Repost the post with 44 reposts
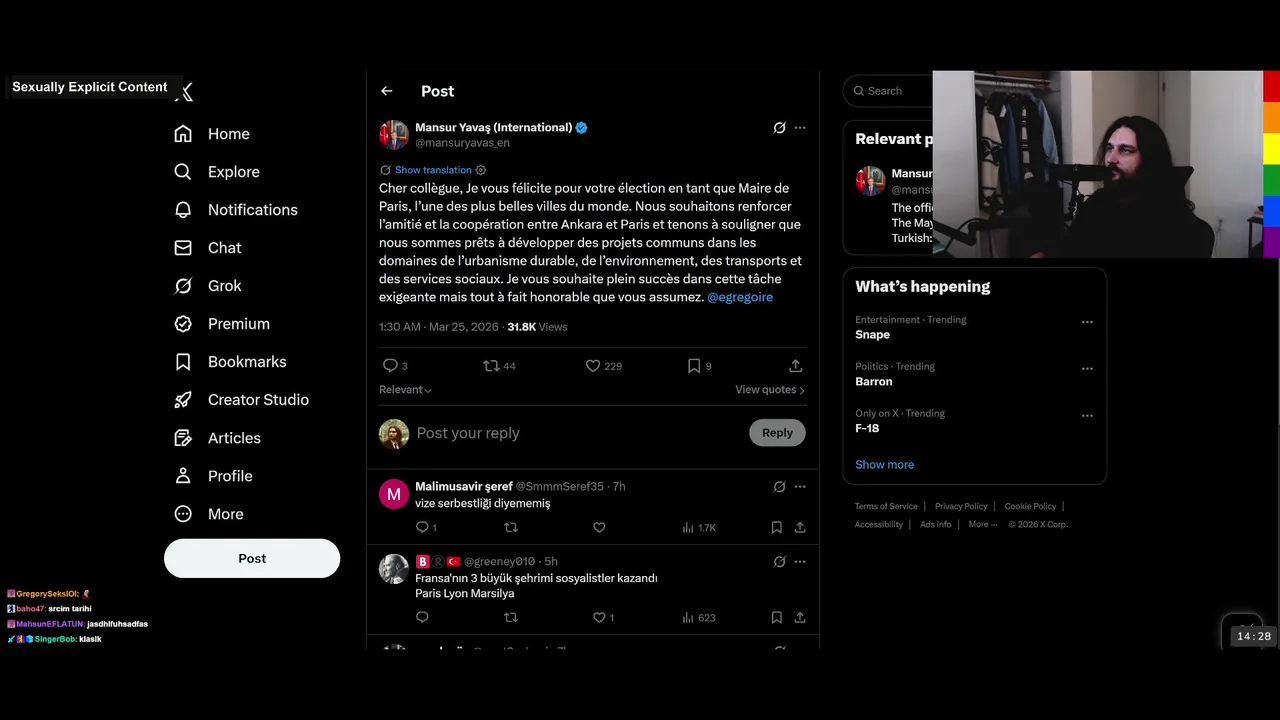Image resolution: width=1280 pixels, height=720 pixels. tap(500, 366)
